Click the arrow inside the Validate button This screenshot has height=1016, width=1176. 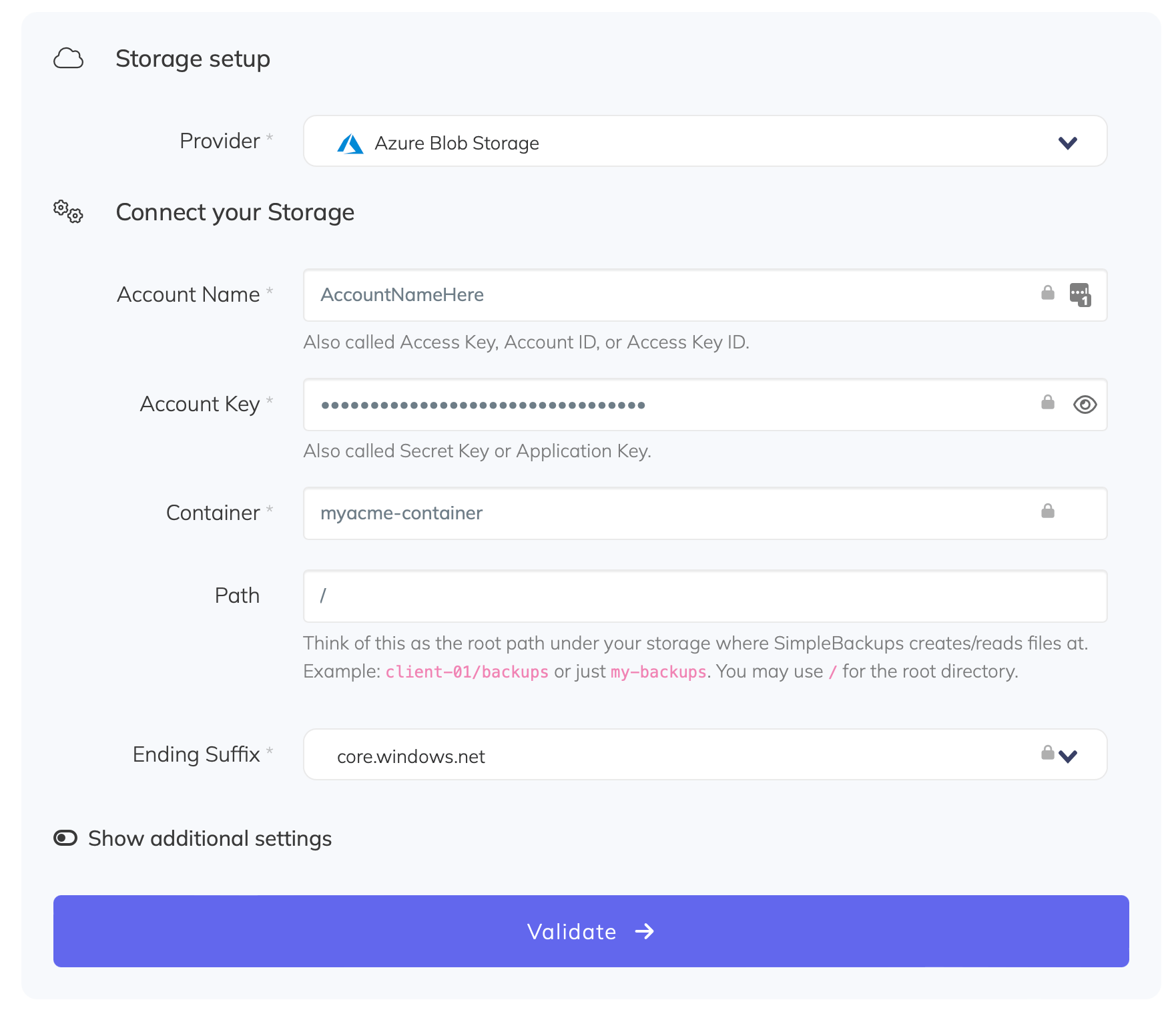(x=645, y=931)
